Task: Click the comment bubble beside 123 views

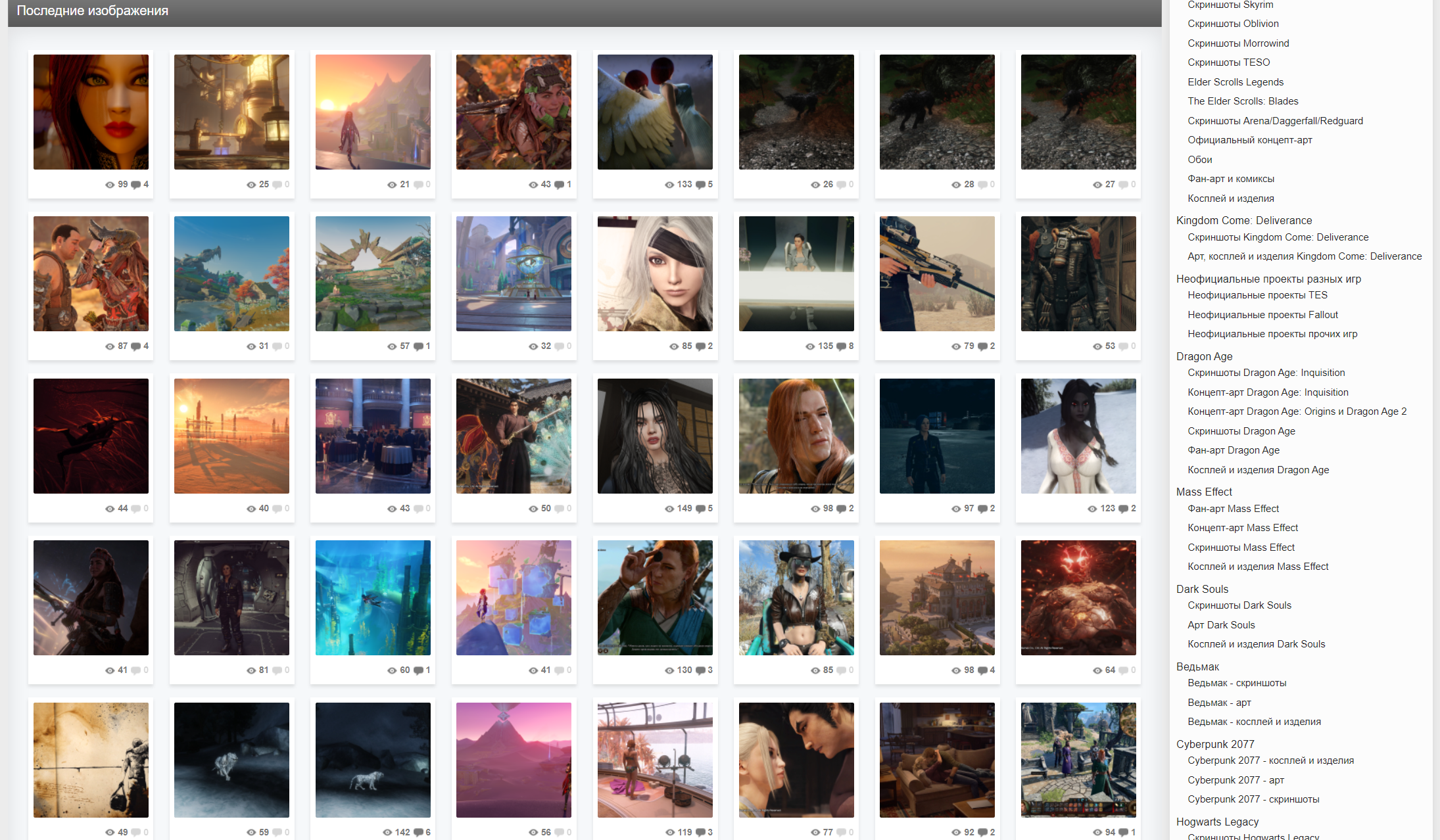Action: point(1124,509)
